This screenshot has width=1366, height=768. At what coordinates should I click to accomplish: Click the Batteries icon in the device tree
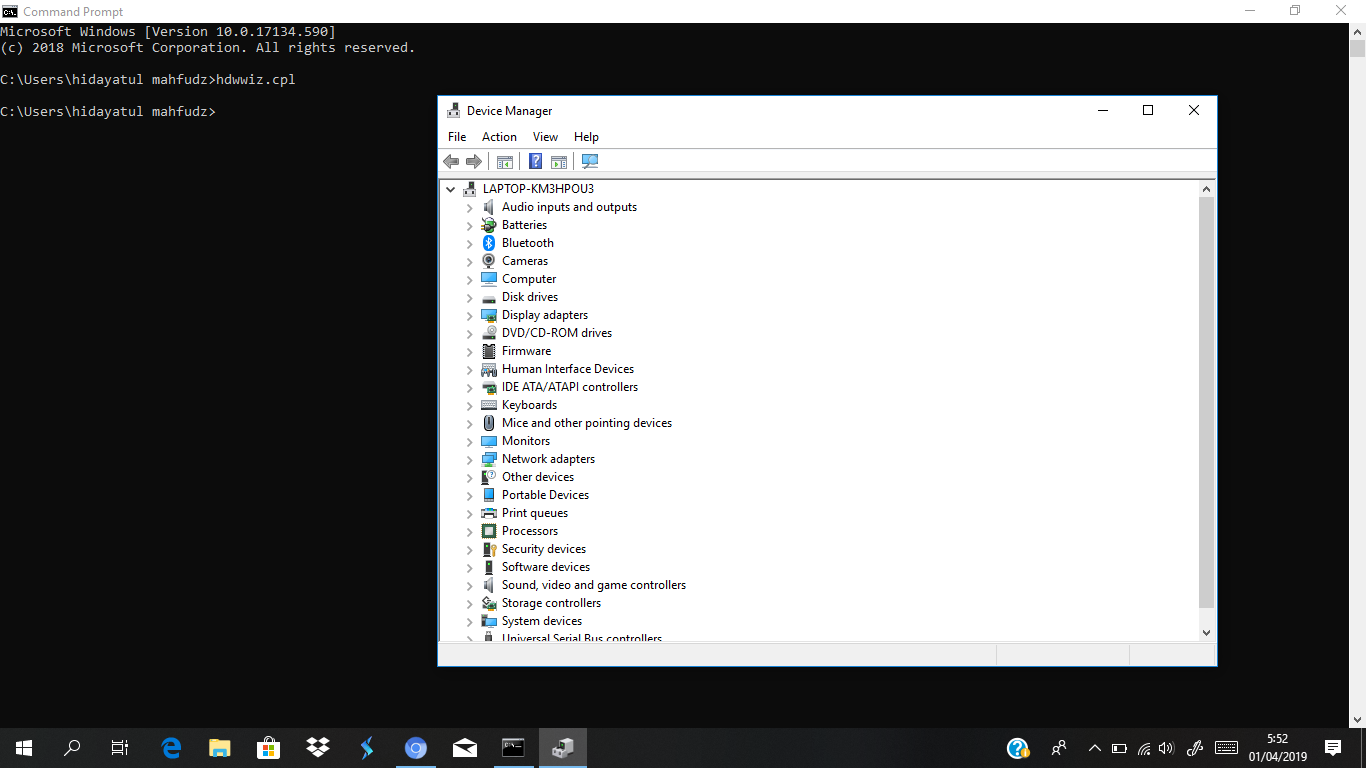pyautogui.click(x=489, y=225)
